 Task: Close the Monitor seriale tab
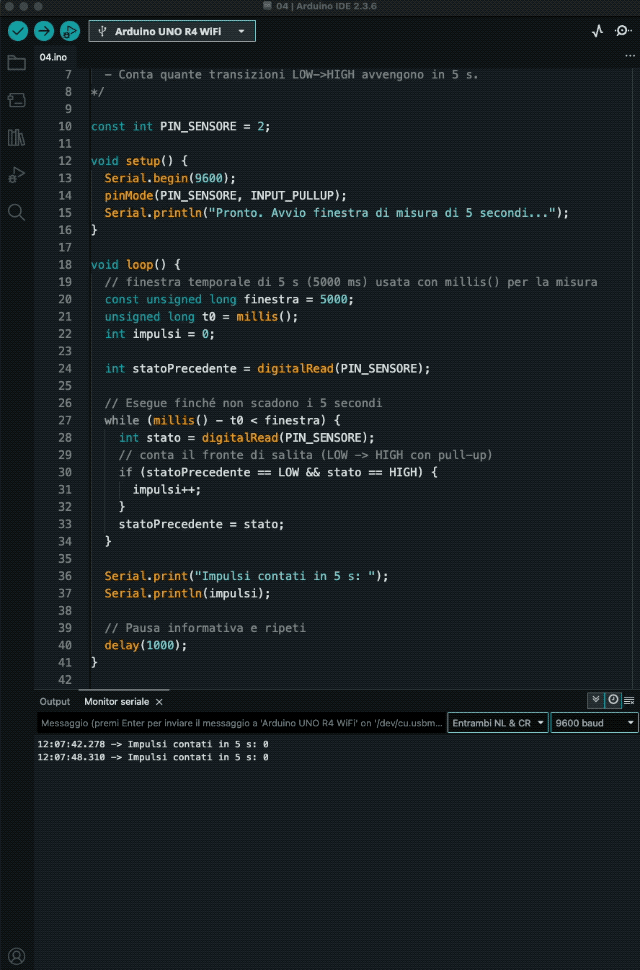[x=159, y=702]
